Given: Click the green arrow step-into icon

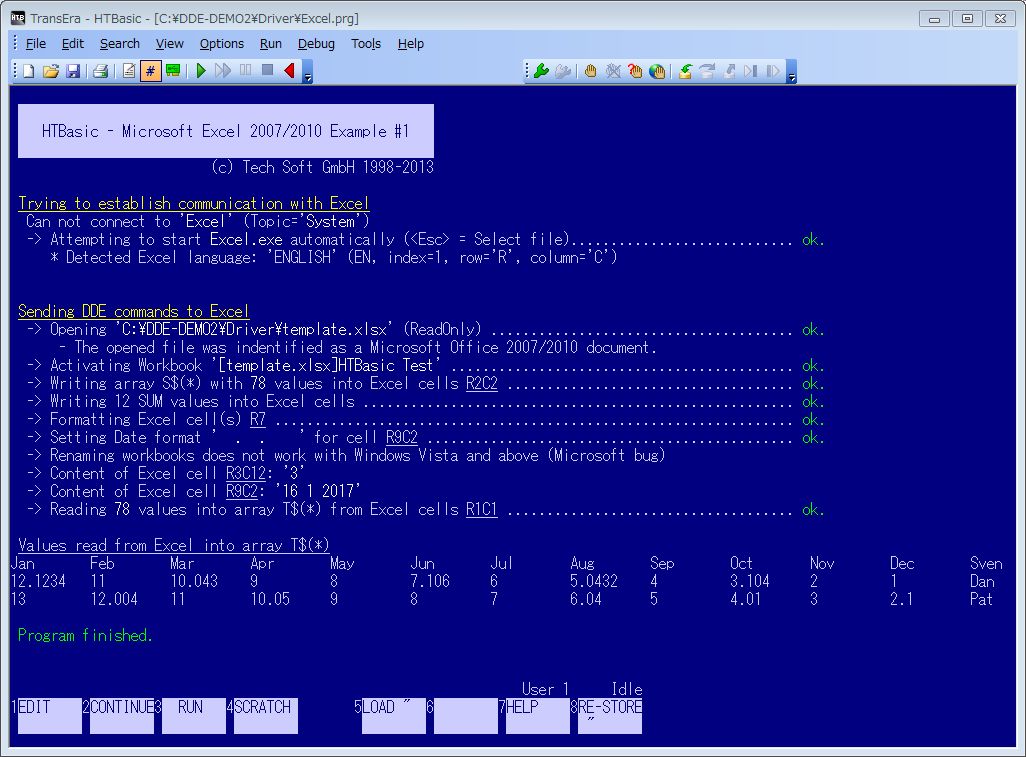Looking at the screenshot, I should [685, 71].
